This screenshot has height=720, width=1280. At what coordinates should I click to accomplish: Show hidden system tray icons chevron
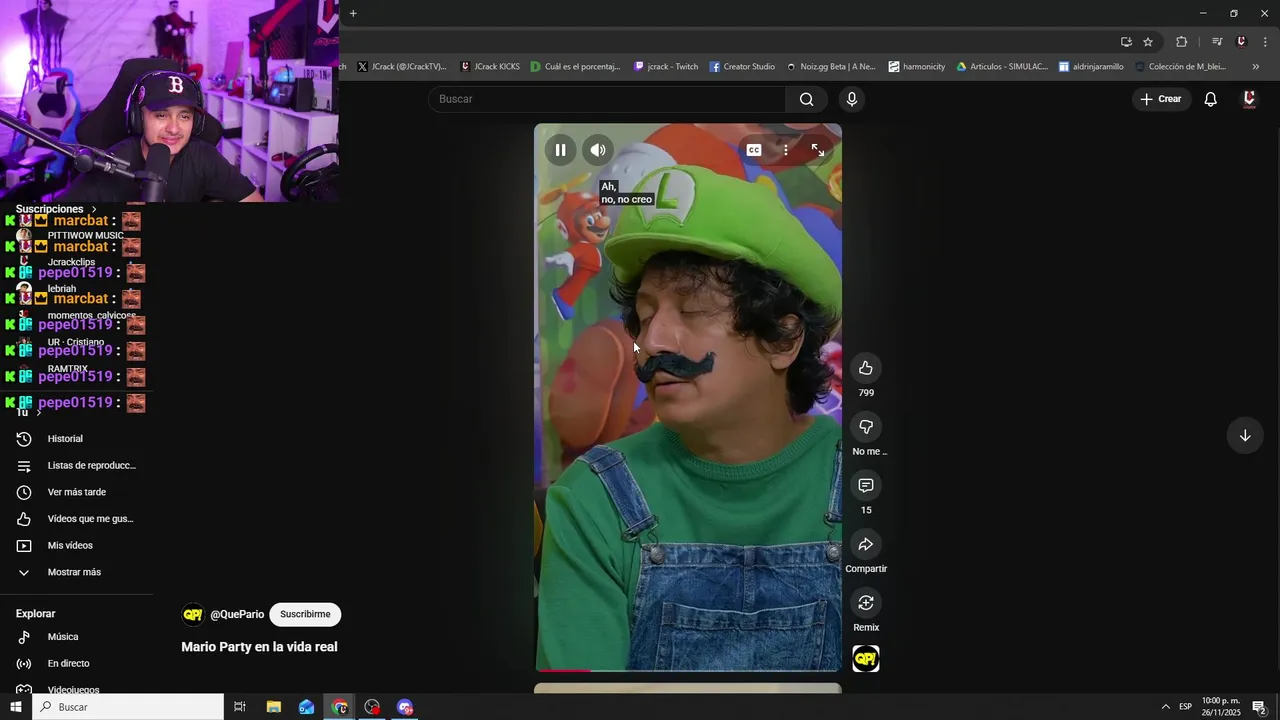coord(1165,707)
